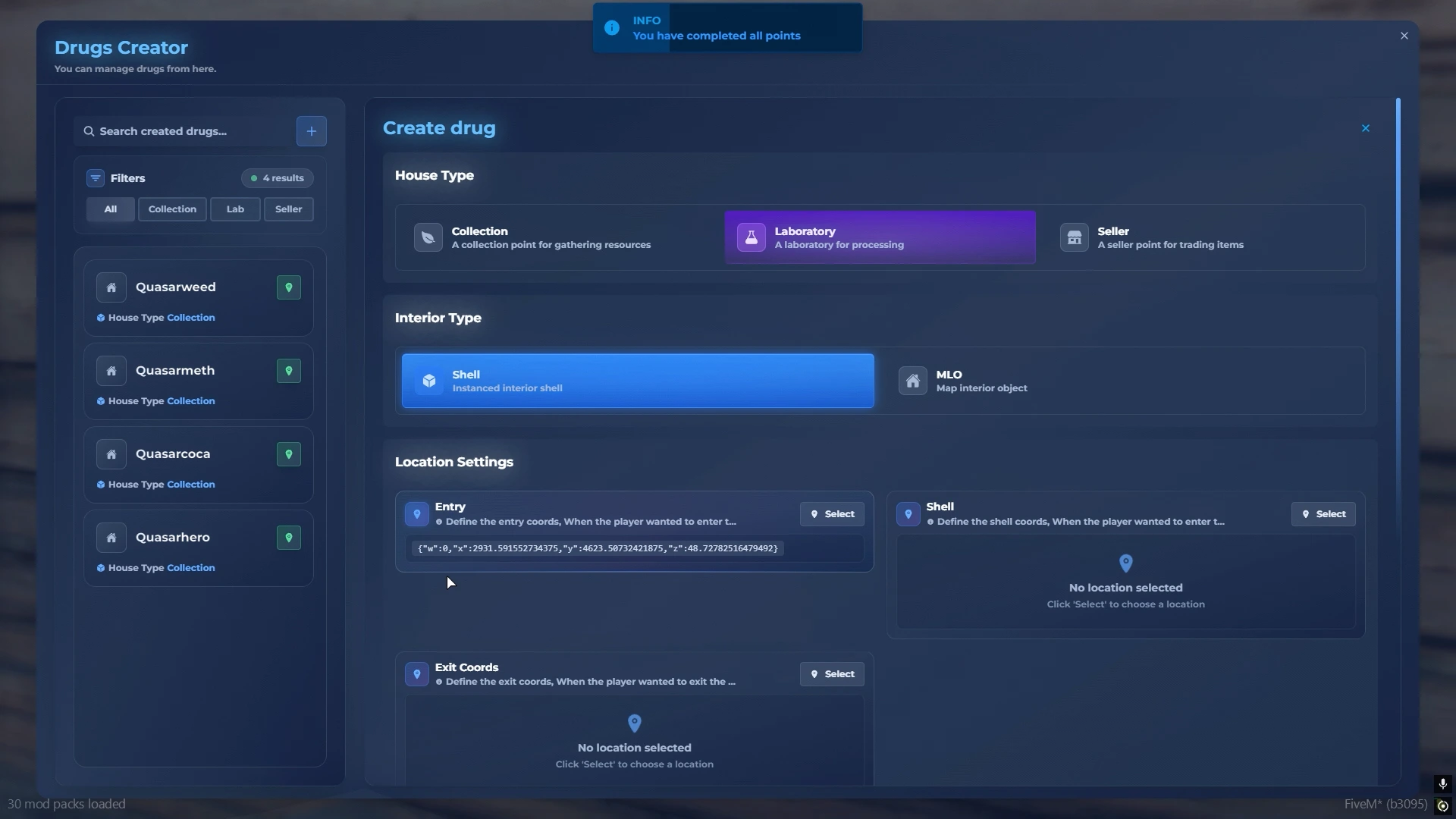Screen dimensions: 1456x819
Task: Filter the list by Collection
Action: coord(172,209)
